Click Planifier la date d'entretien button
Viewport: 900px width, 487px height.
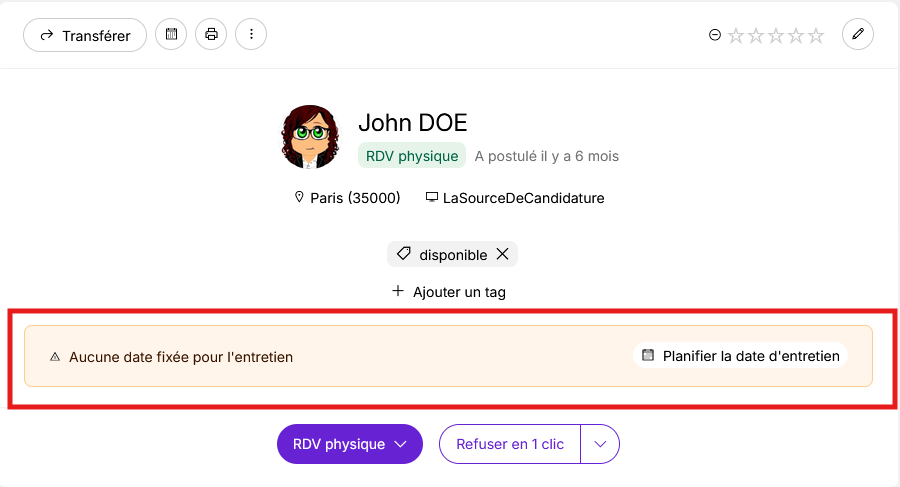pyautogui.click(x=740, y=356)
